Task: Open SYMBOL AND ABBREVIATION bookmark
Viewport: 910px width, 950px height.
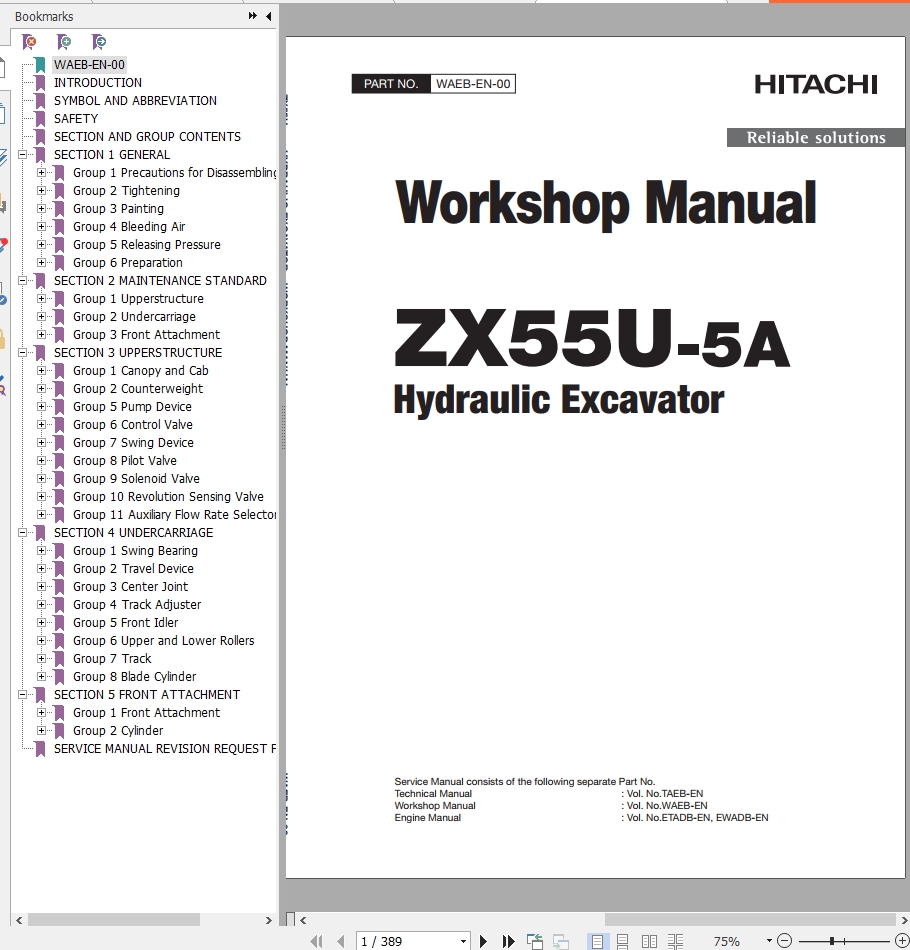Action: click(135, 101)
